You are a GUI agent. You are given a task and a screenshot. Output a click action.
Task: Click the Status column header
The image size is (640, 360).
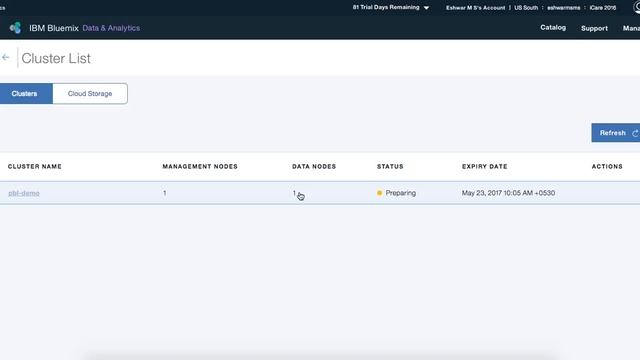coord(390,167)
